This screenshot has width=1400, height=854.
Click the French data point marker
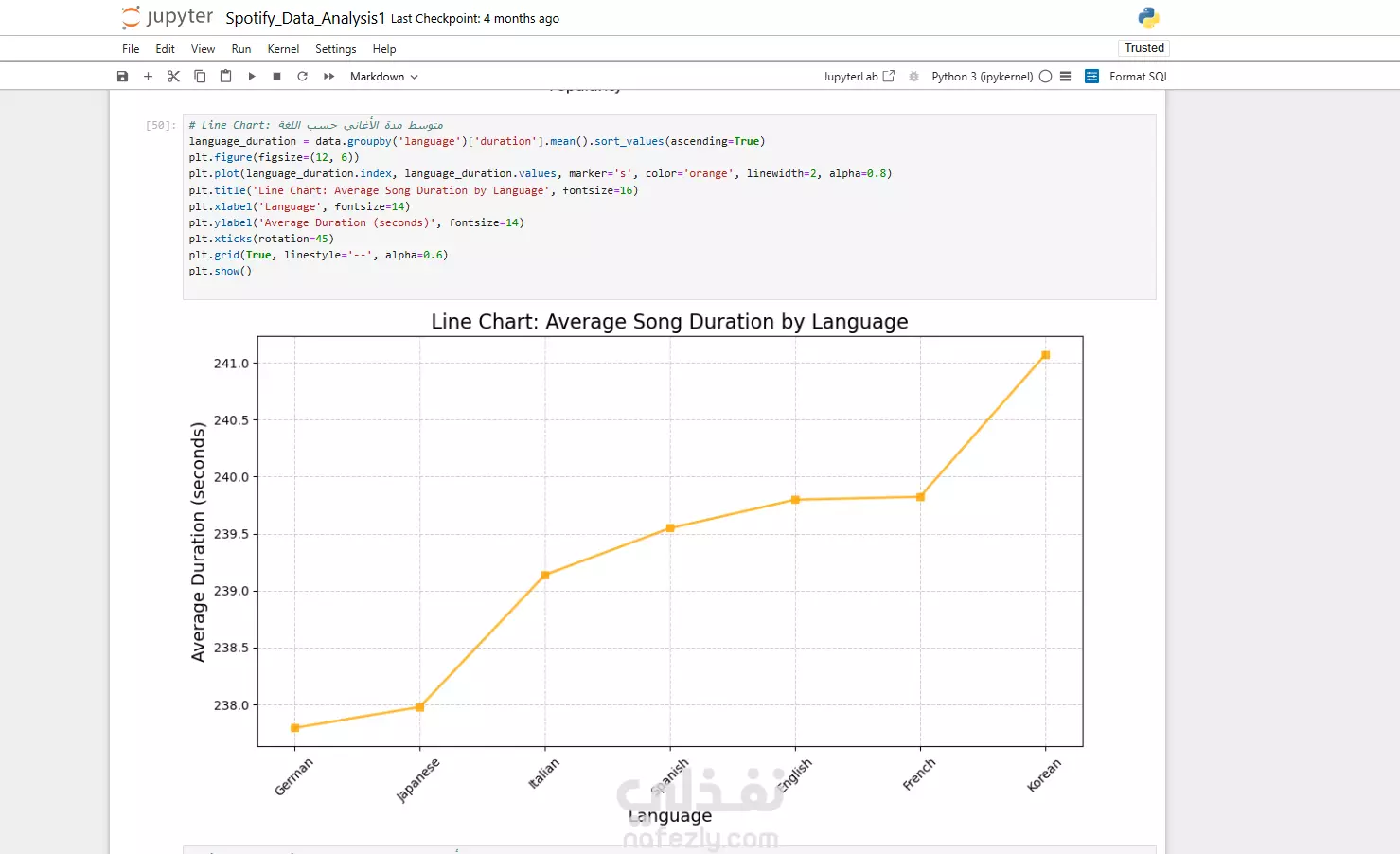point(920,497)
